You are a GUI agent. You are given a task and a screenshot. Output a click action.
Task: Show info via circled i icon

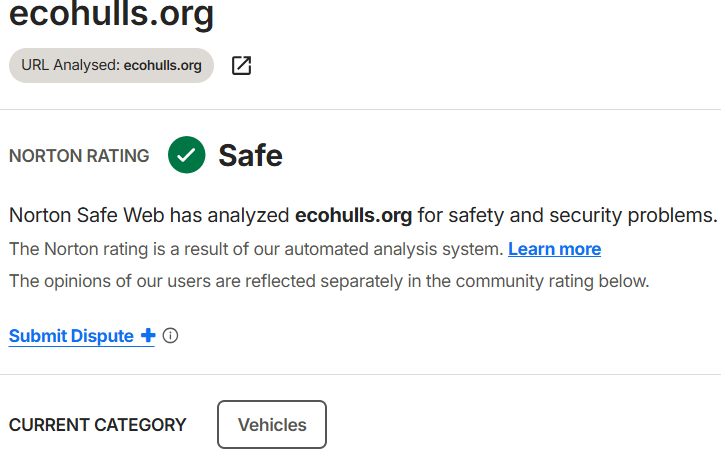(x=171, y=336)
